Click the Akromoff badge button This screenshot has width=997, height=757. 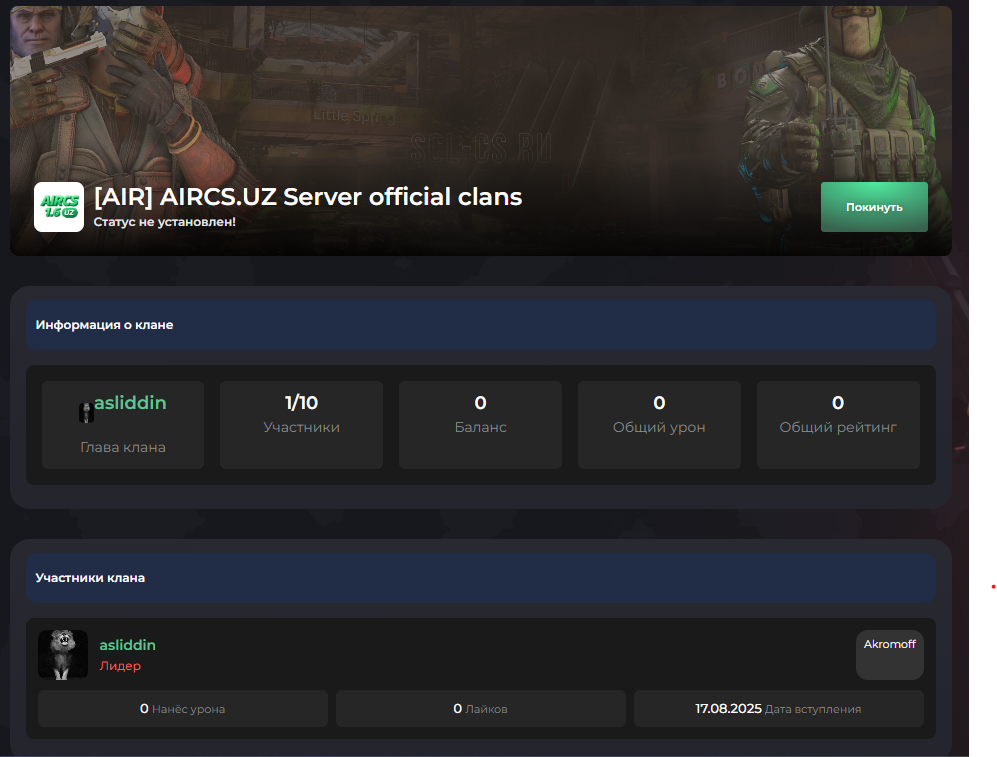point(890,655)
